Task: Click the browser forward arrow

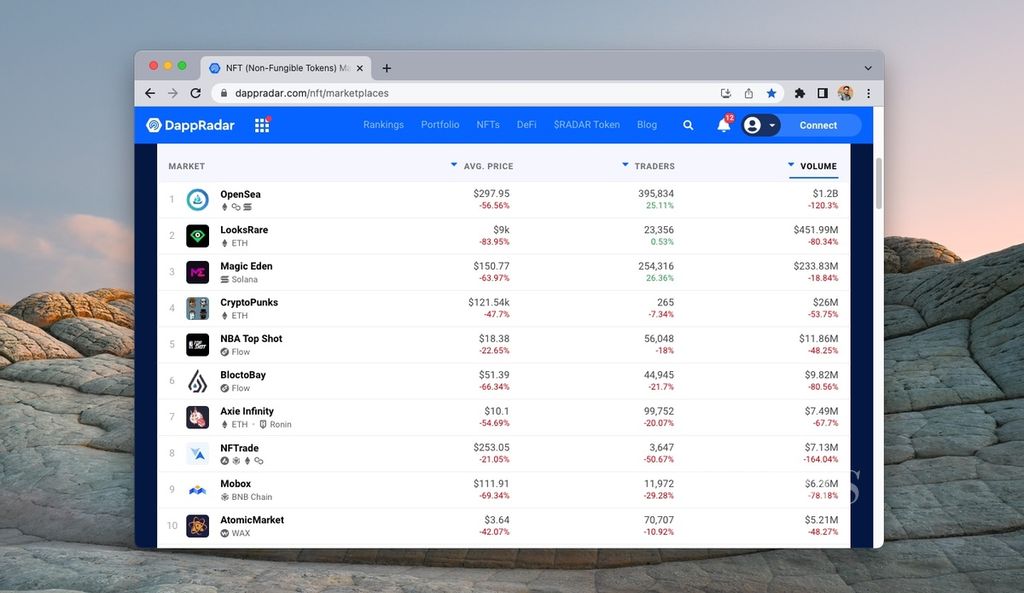Action: (172, 93)
